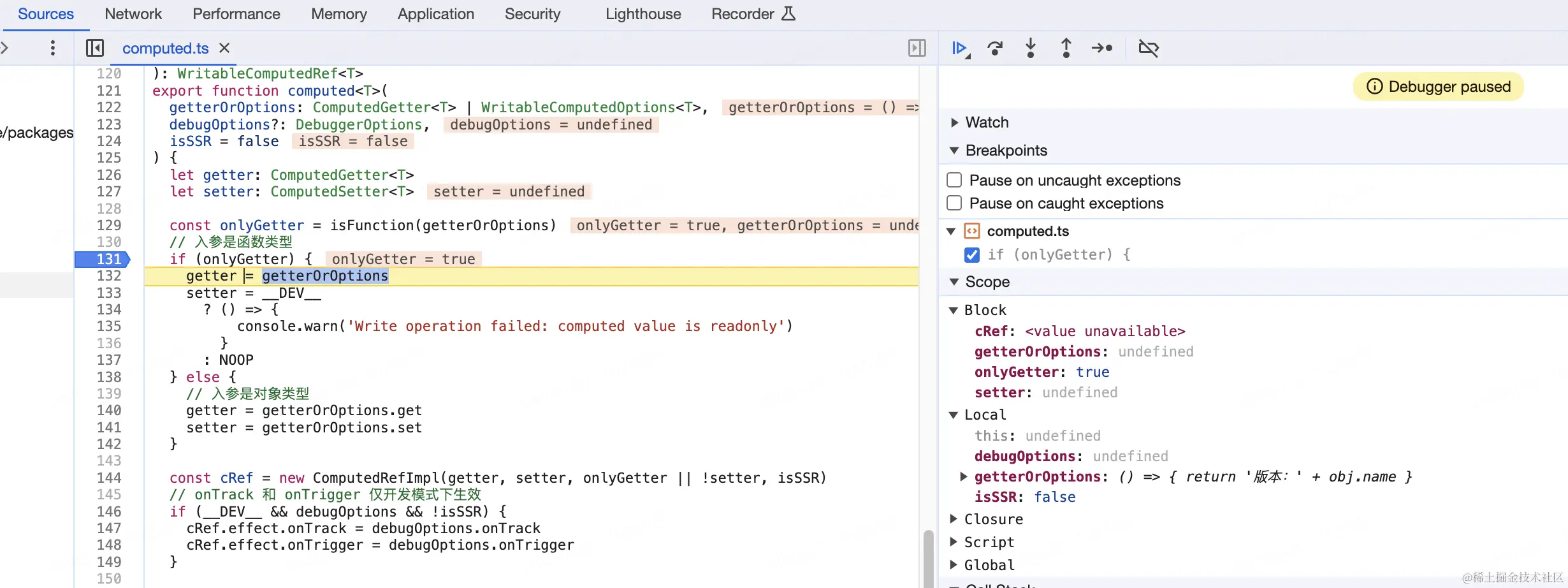Image resolution: width=1568 pixels, height=588 pixels.
Task: Click the setter: undefined scope entry
Action: [1046, 392]
